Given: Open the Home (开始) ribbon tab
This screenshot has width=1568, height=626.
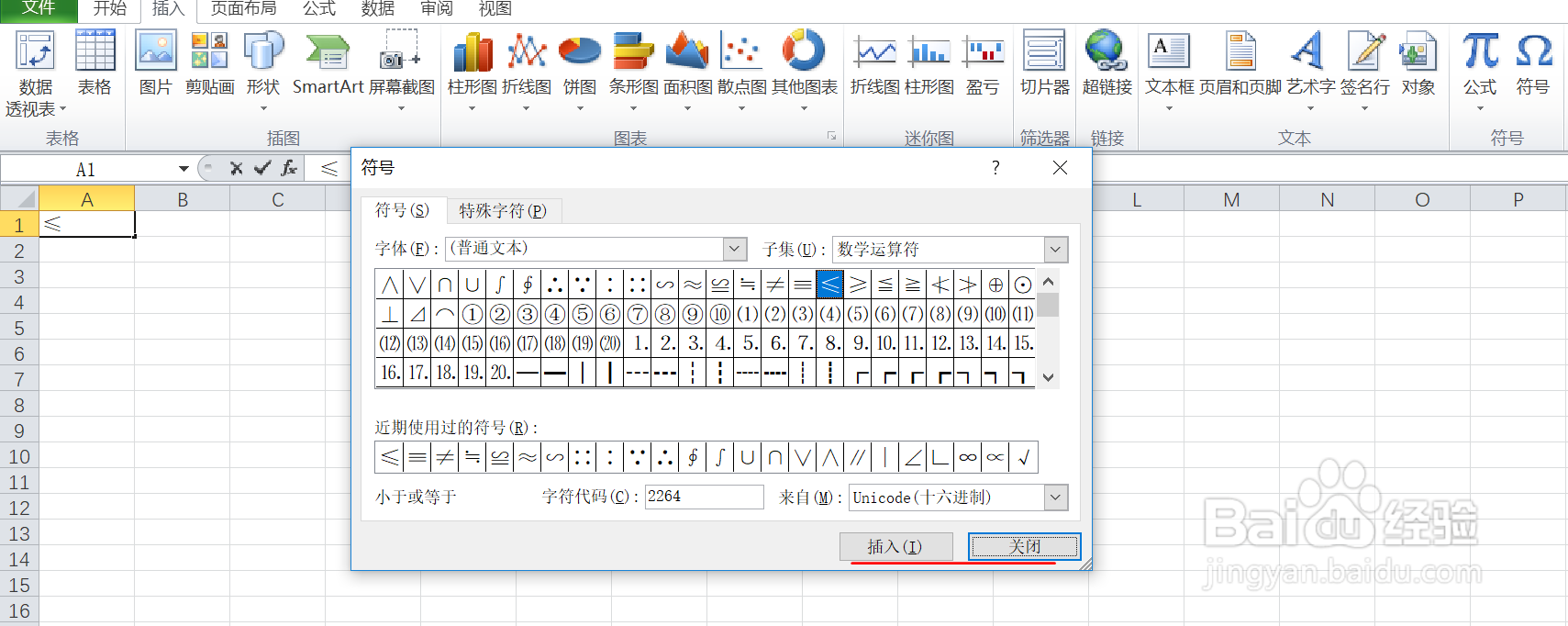Looking at the screenshot, I should click(x=110, y=8).
